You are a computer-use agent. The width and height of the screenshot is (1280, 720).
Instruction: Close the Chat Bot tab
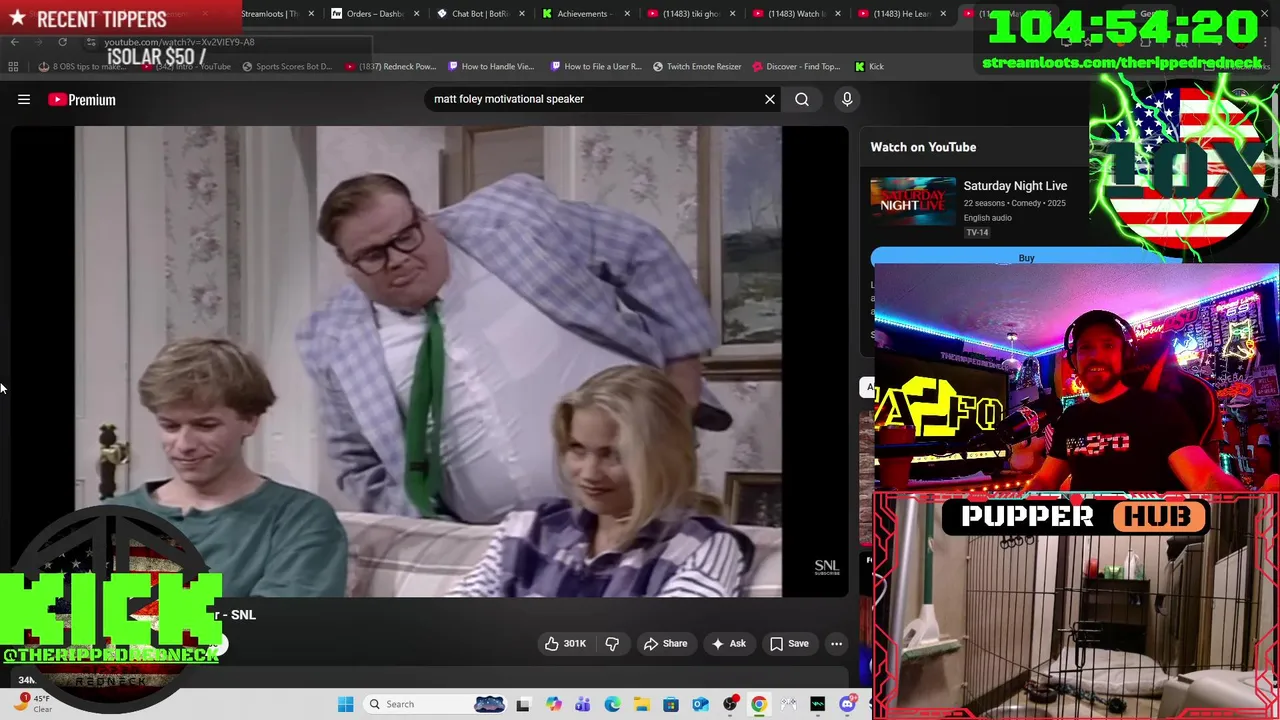pos(522,14)
